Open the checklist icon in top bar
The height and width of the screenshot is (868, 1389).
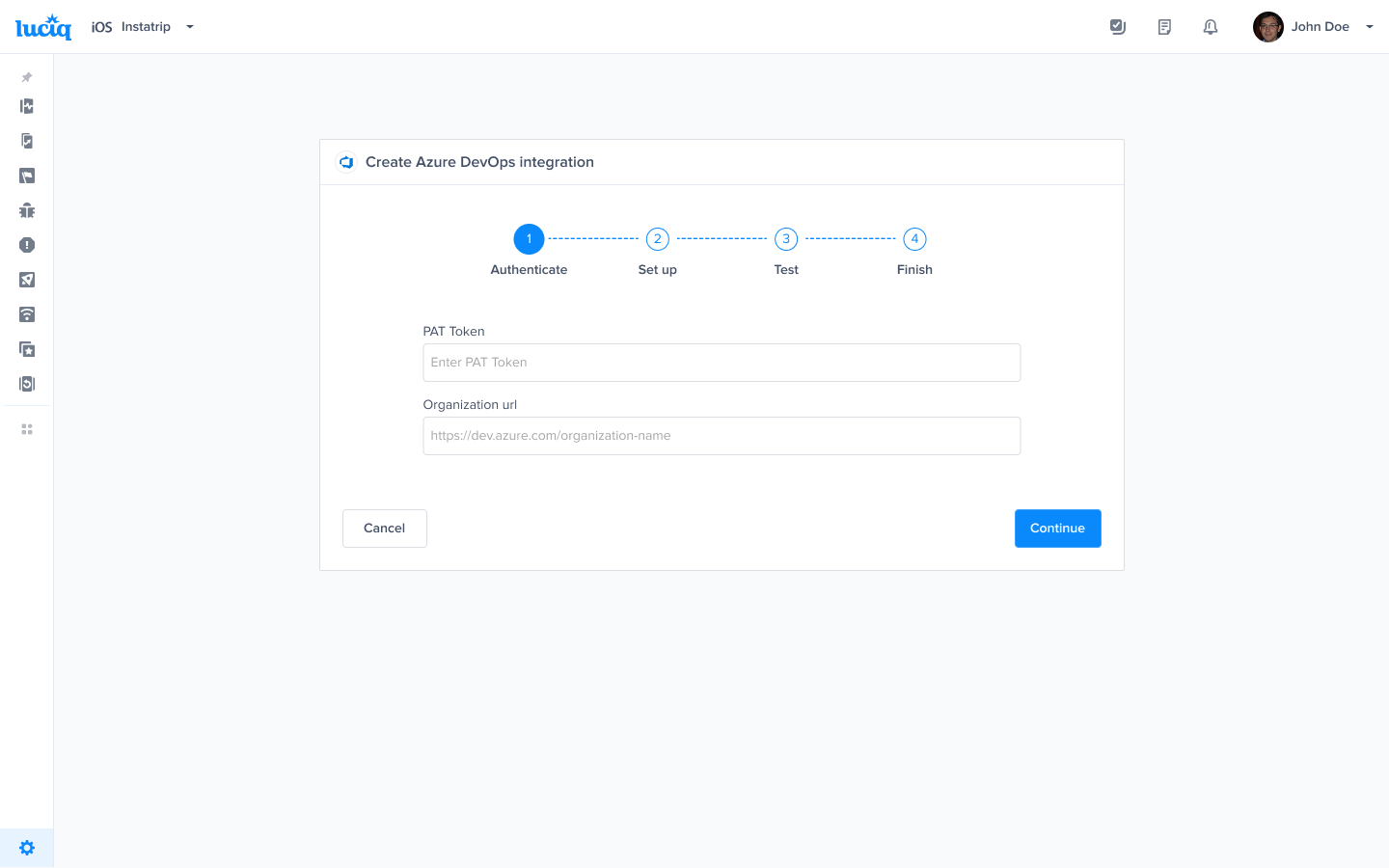click(x=1118, y=27)
